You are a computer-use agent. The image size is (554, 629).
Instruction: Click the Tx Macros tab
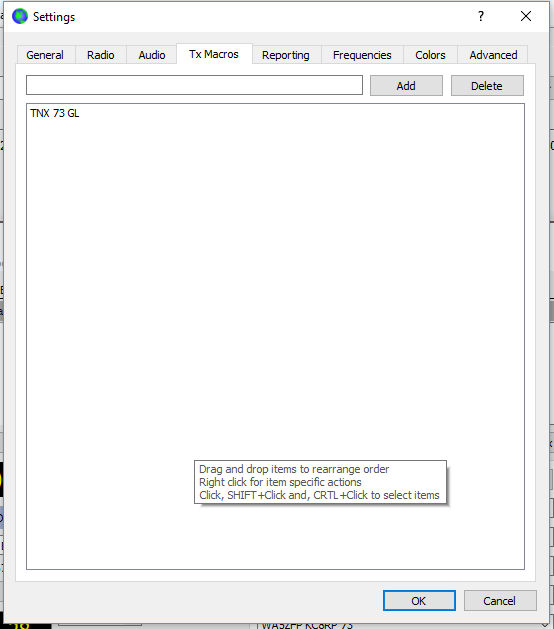214,54
